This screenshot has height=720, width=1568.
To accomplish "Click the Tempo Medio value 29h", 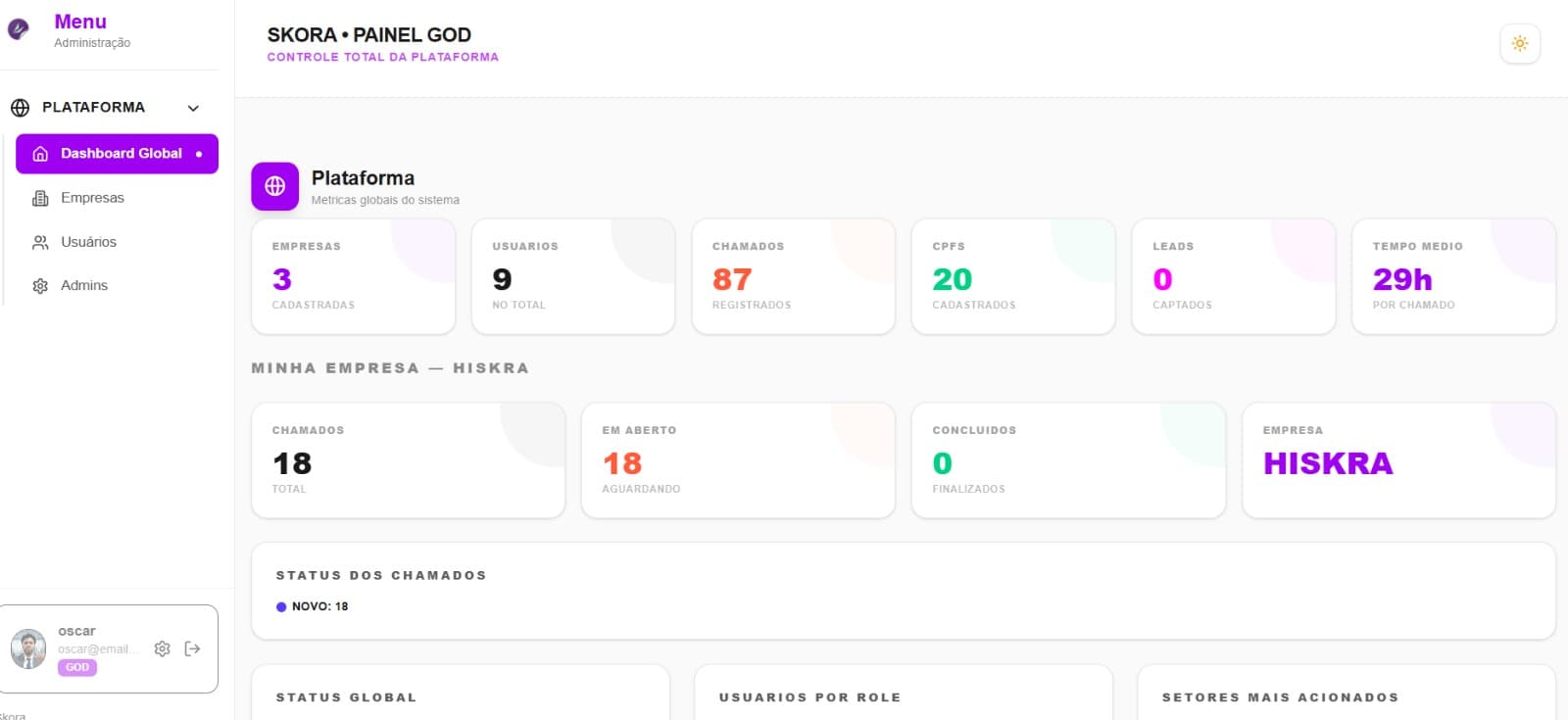I will pos(1402,279).
